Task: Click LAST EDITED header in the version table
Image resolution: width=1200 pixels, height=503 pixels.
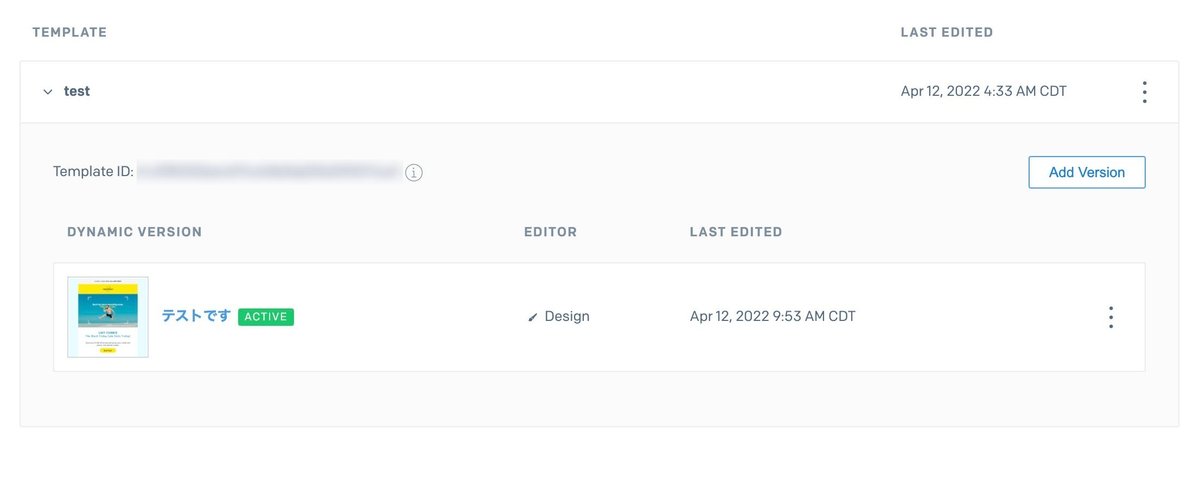Action: point(736,232)
